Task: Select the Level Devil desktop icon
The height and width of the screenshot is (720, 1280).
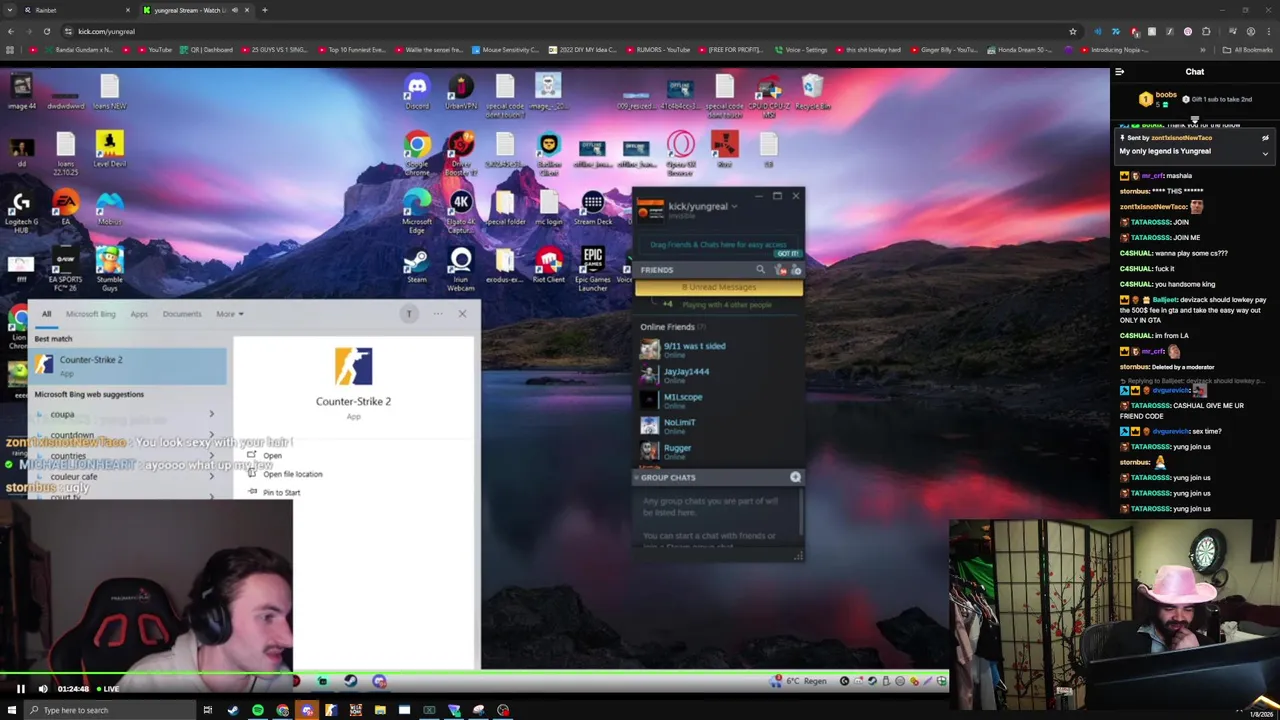Action: 110,150
